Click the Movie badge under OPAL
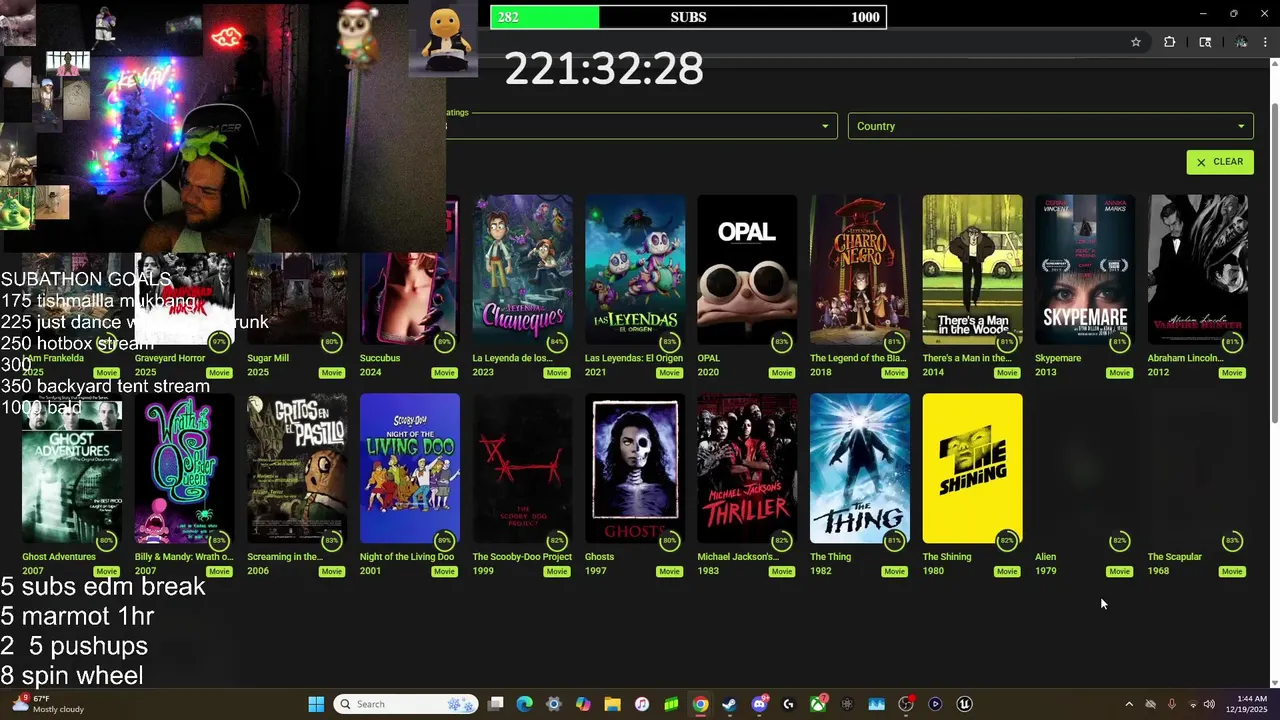1280x720 pixels. [x=782, y=373]
